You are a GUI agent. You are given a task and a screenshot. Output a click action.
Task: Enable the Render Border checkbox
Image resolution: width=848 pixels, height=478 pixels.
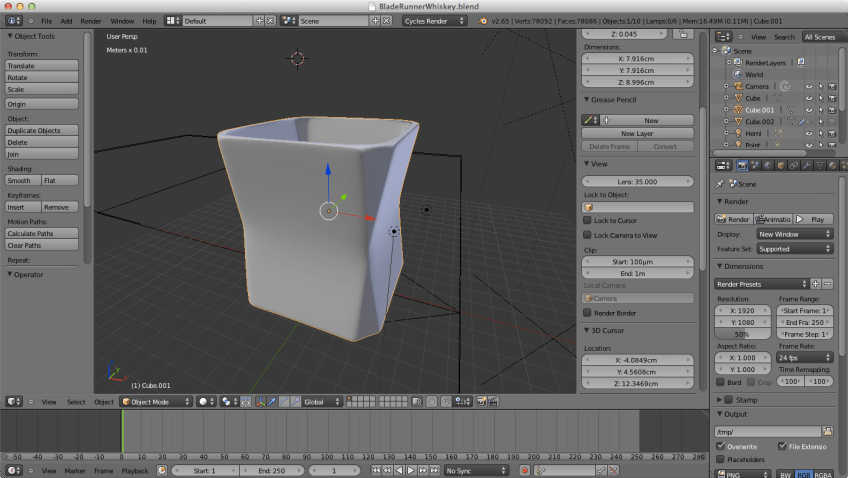pos(588,313)
